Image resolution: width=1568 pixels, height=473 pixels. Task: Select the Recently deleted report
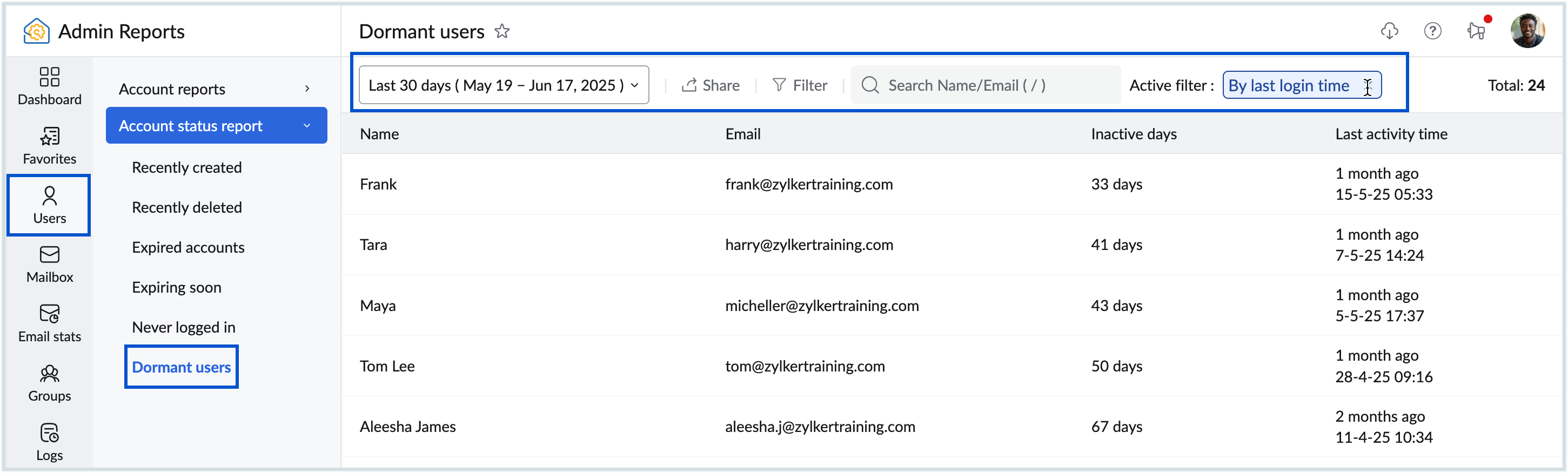point(187,207)
